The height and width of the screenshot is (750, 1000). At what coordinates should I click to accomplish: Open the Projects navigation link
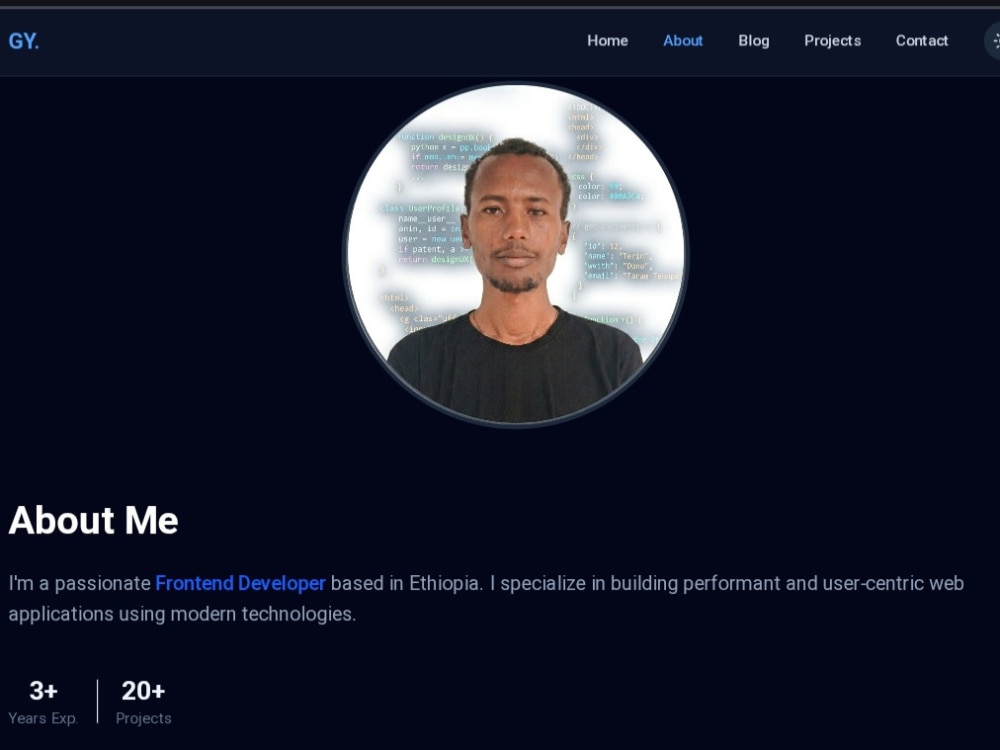click(x=832, y=41)
